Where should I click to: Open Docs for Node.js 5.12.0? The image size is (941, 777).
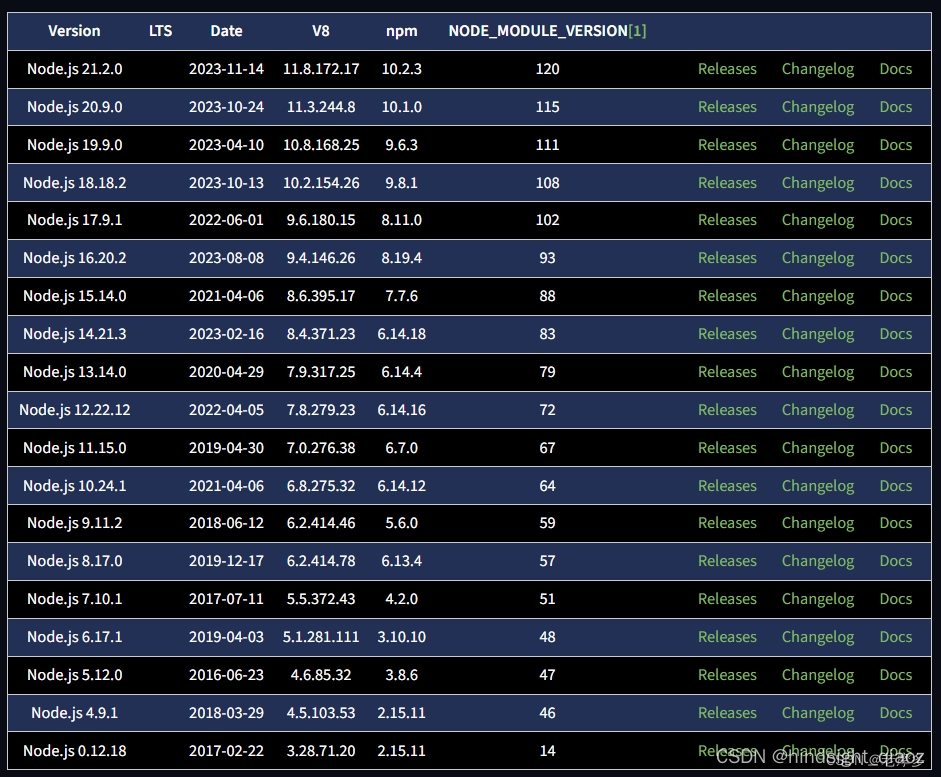895,674
